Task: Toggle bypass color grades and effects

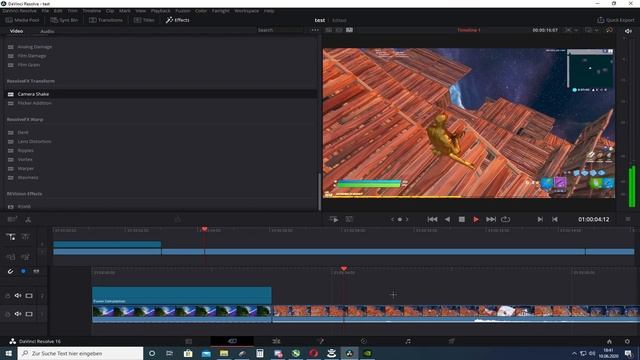Action: click(609, 30)
